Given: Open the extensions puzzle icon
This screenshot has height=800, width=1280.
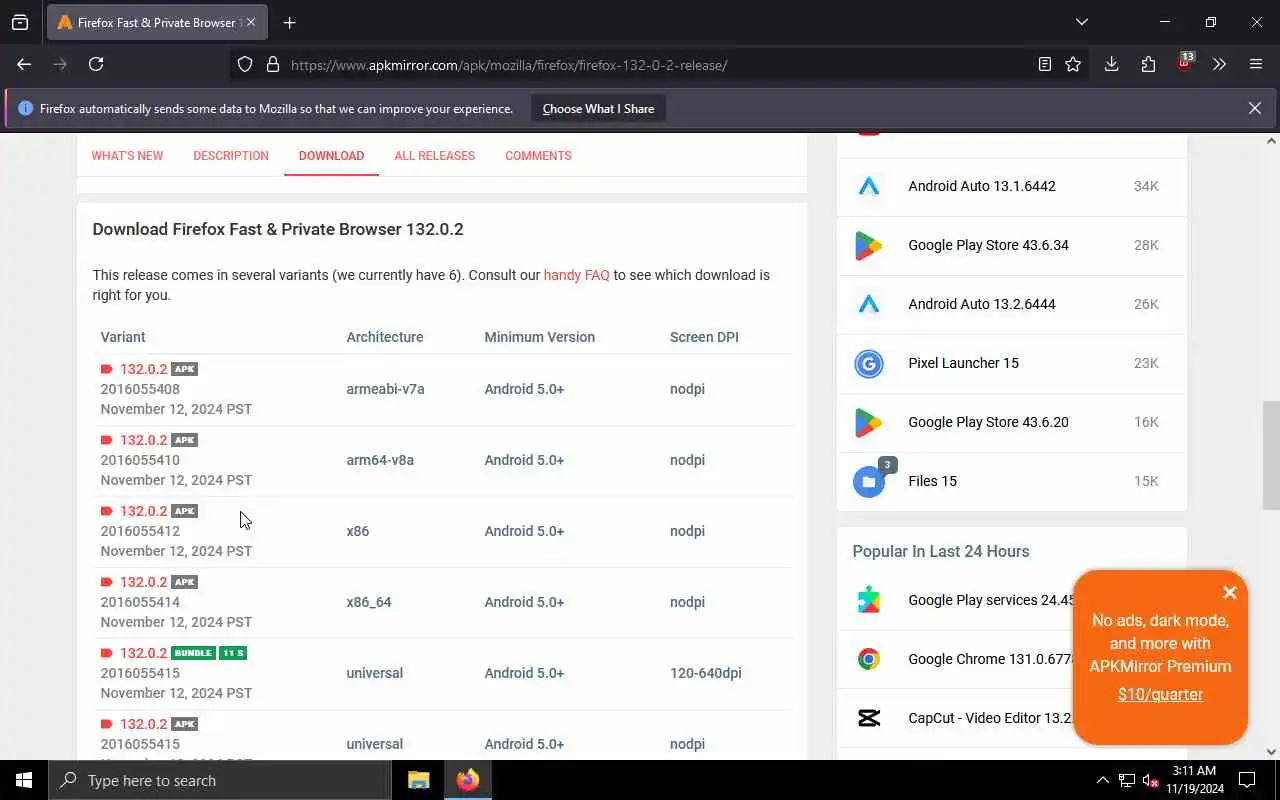Looking at the screenshot, I should 1148,64.
